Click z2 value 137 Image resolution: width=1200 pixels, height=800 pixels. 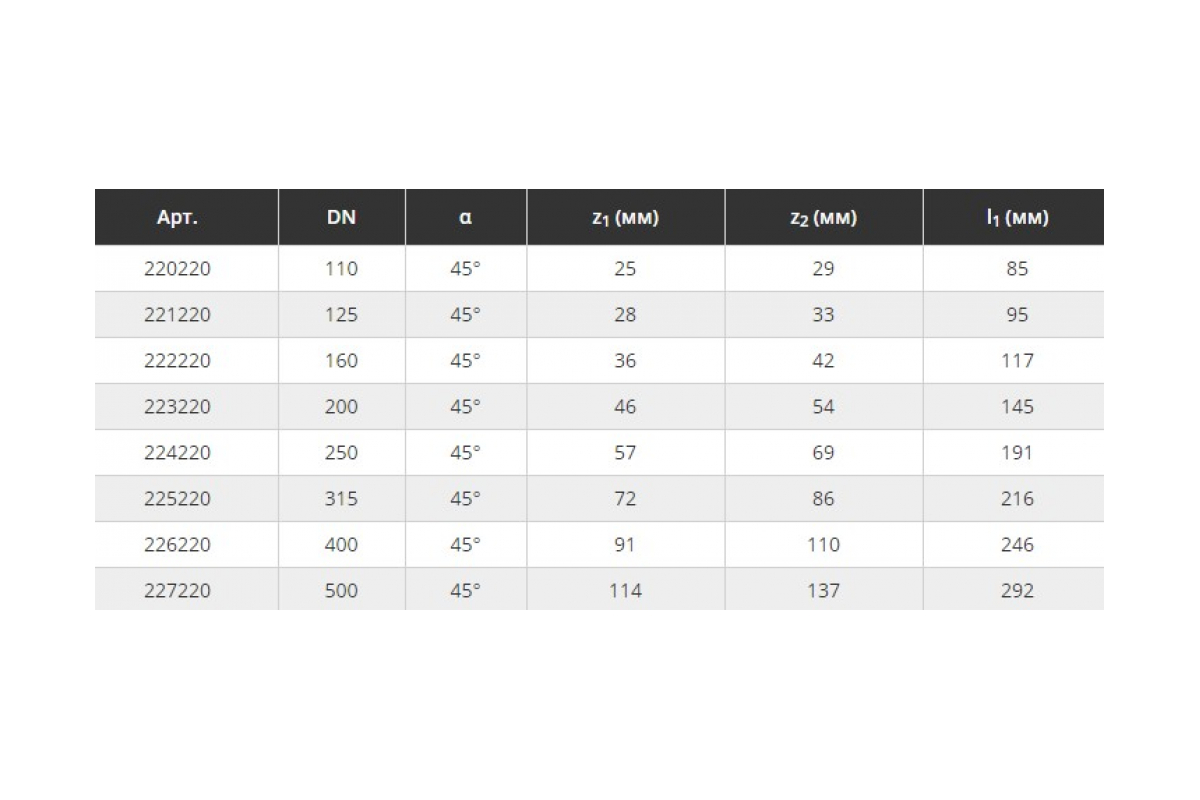coord(823,591)
